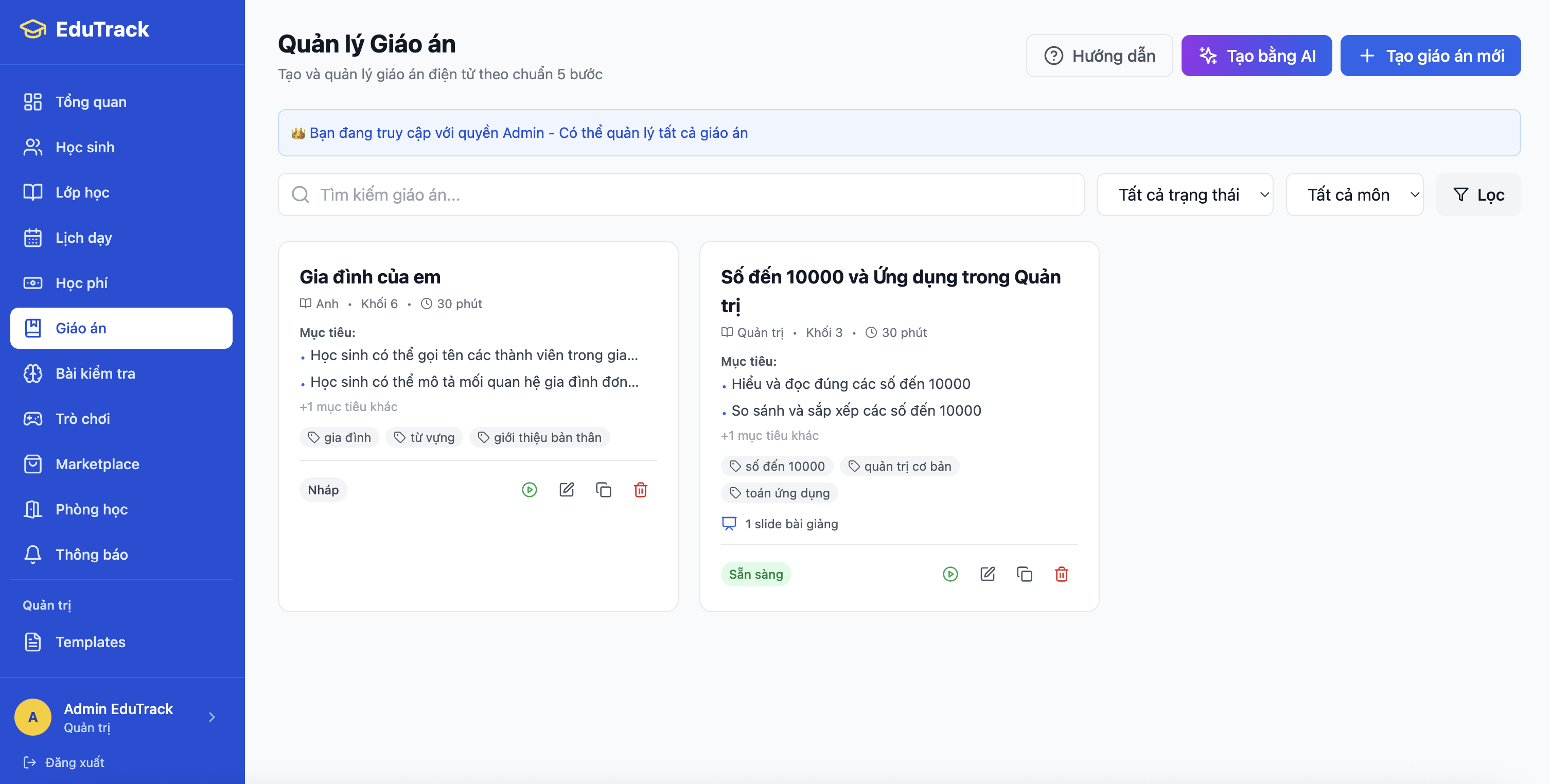Viewport: 1550px width, 784px height.
Task: Open the "Tất cả môn" subject dropdown
Action: pyautogui.click(x=1354, y=194)
